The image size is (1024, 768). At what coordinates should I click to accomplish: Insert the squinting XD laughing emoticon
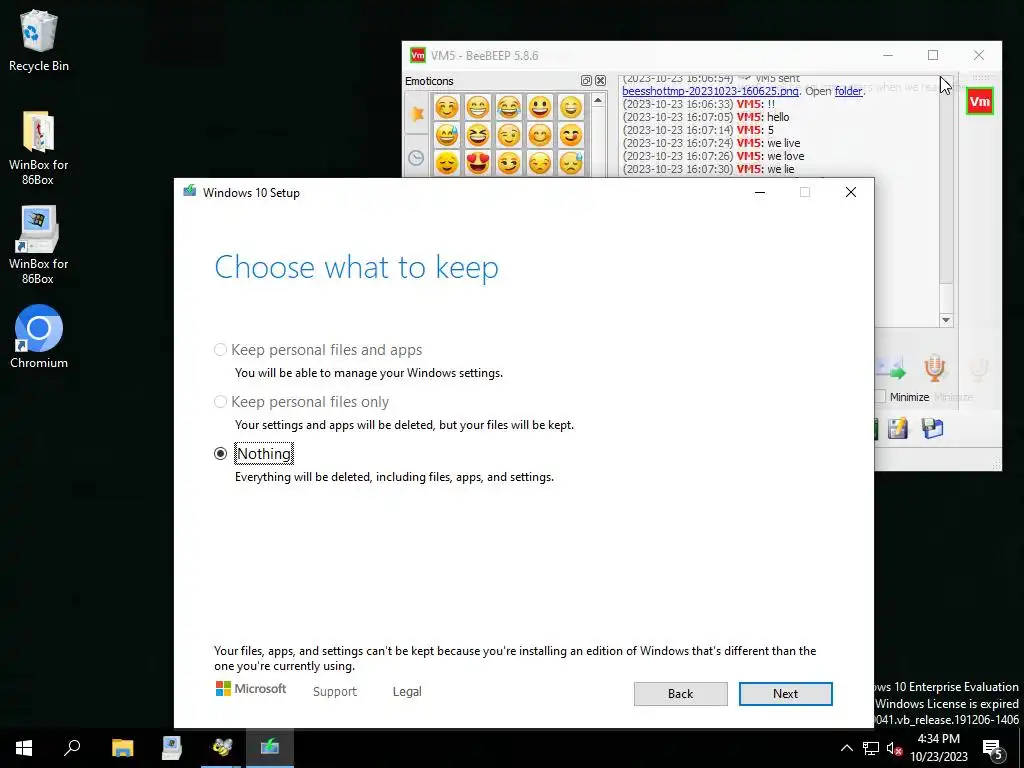point(478,135)
